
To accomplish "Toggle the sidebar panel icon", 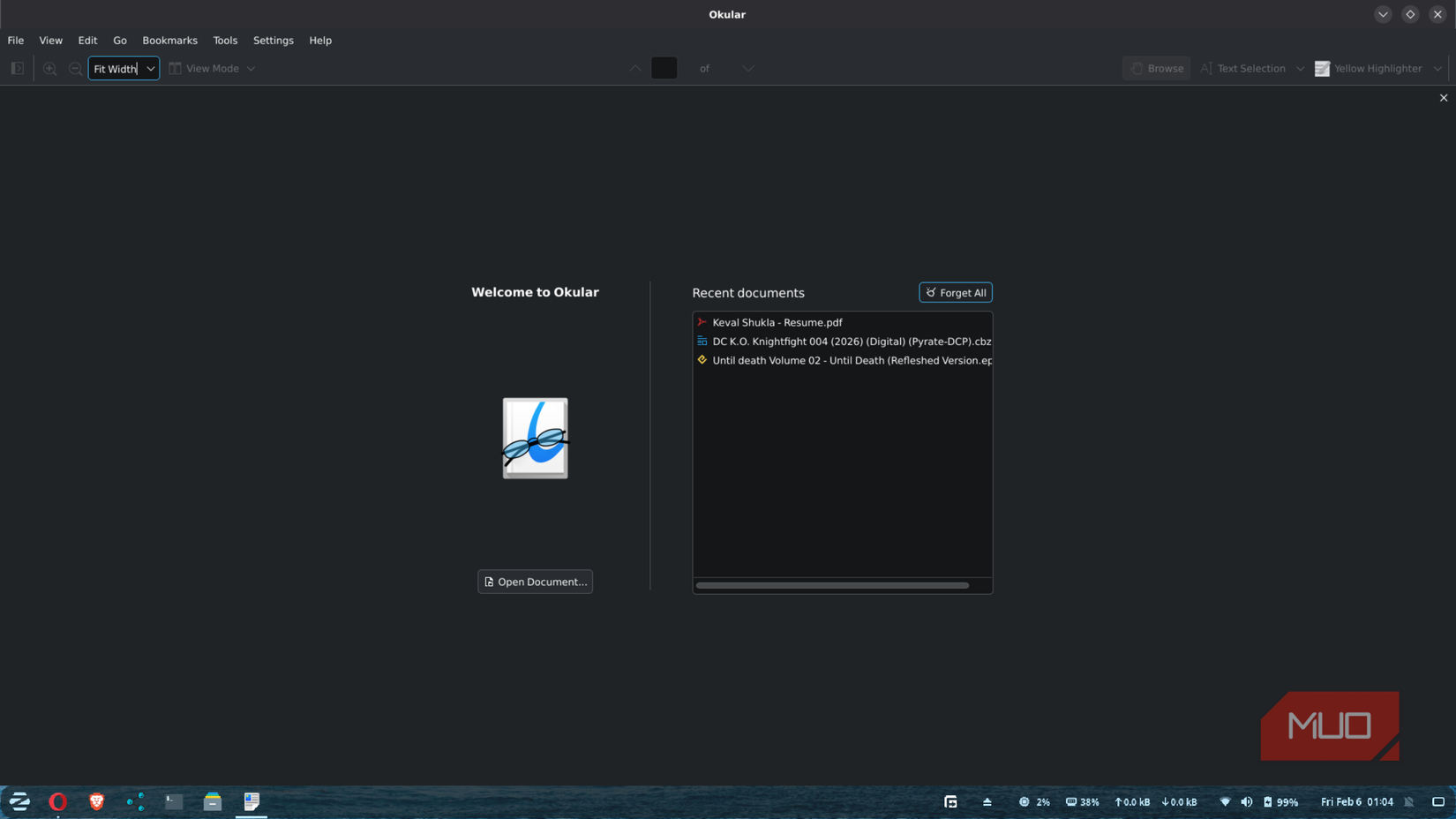I will click(x=17, y=68).
